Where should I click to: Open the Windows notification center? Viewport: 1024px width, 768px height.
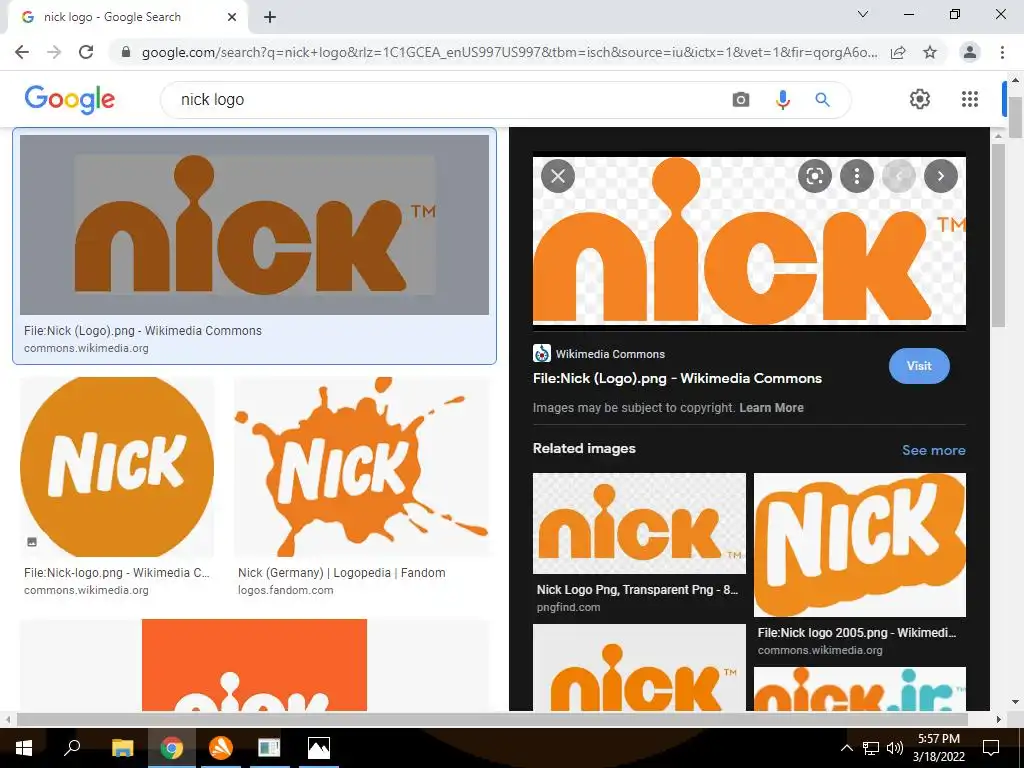pyautogui.click(x=991, y=748)
